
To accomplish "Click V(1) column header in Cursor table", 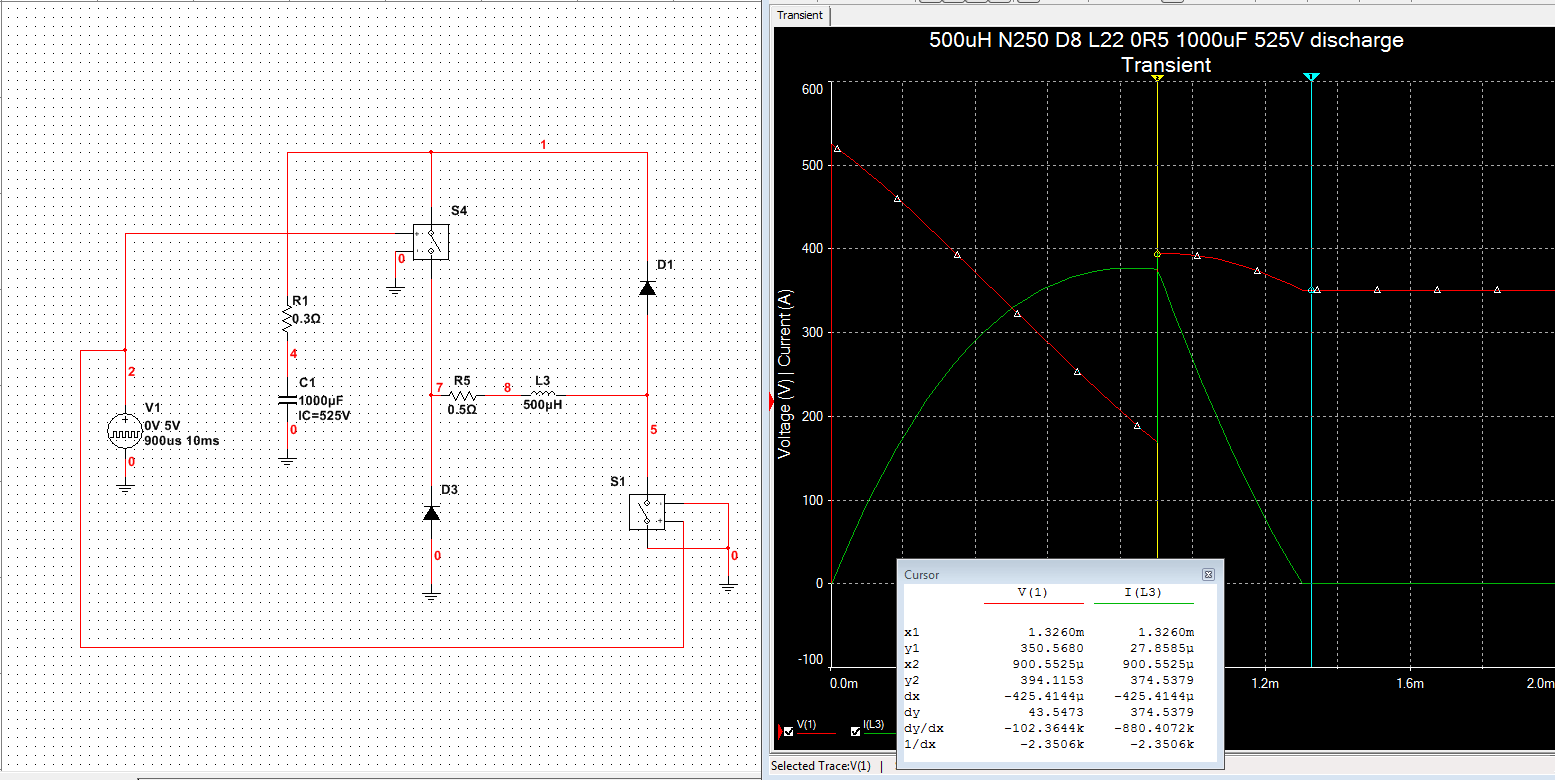I will [x=1033, y=593].
